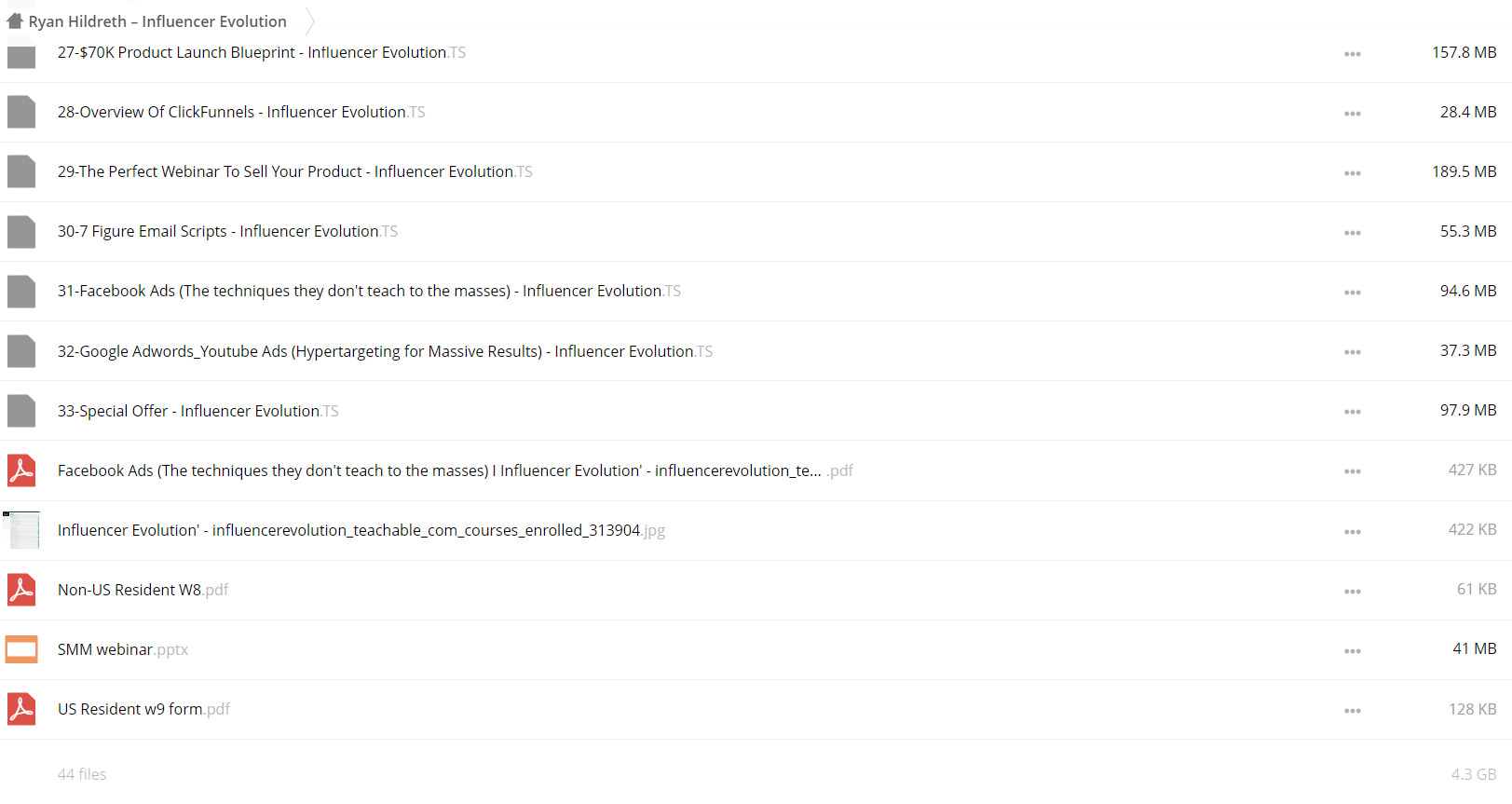Image resolution: width=1512 pixels, height=804 pixels.
Task: Open more options for Influencer Evolution jpg file
Action: 1353,532
